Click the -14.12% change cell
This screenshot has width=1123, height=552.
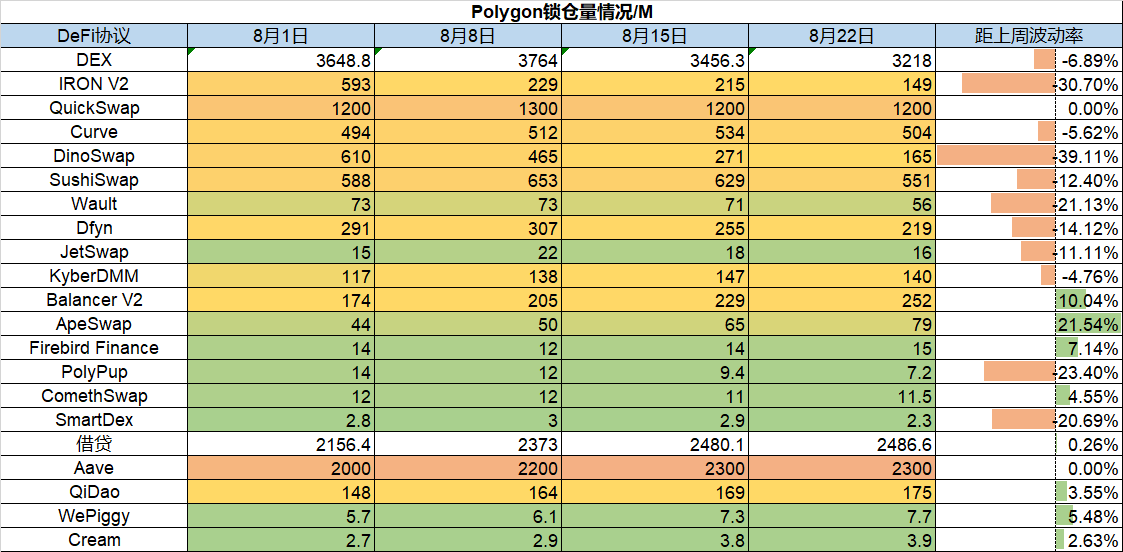[1029, 228]
